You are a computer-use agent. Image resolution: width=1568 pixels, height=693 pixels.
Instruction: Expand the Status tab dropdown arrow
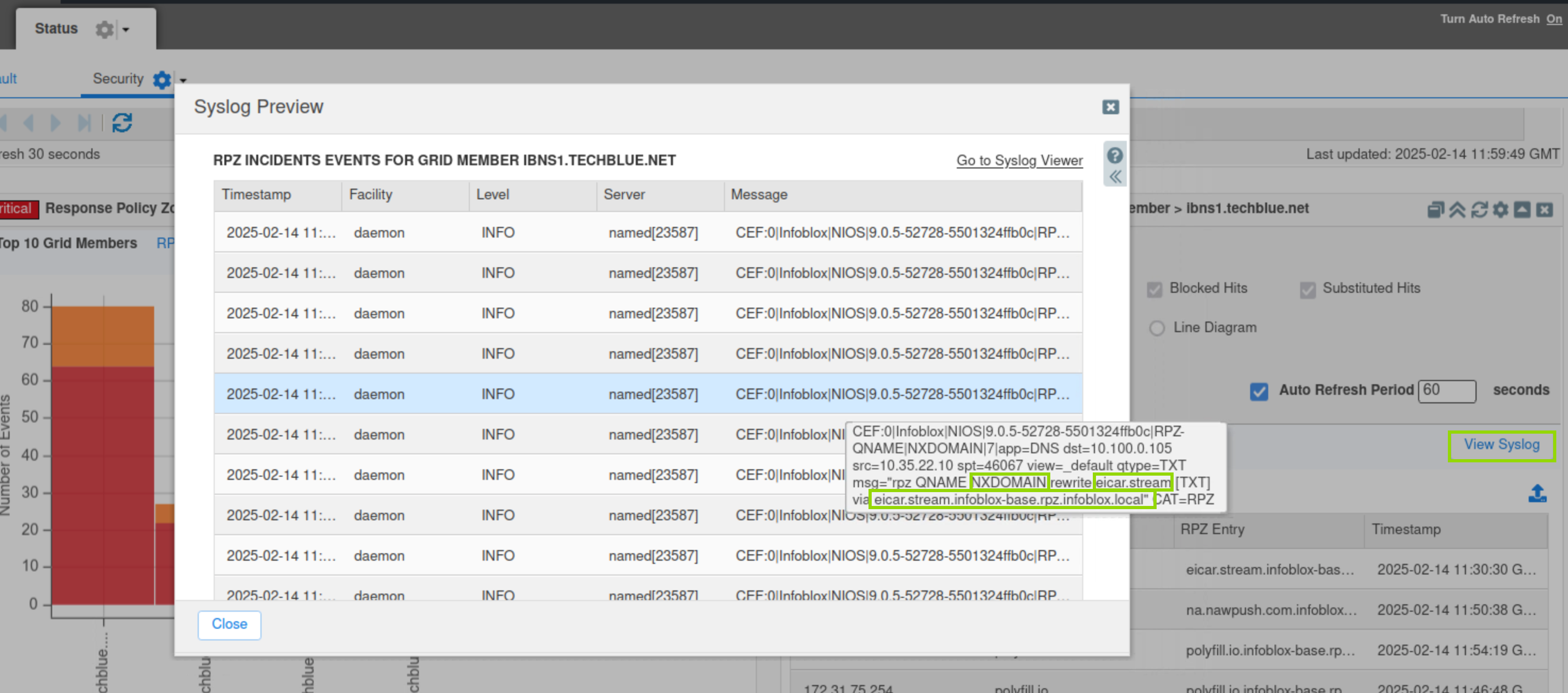pyautogui.click(x=126, y=29)
